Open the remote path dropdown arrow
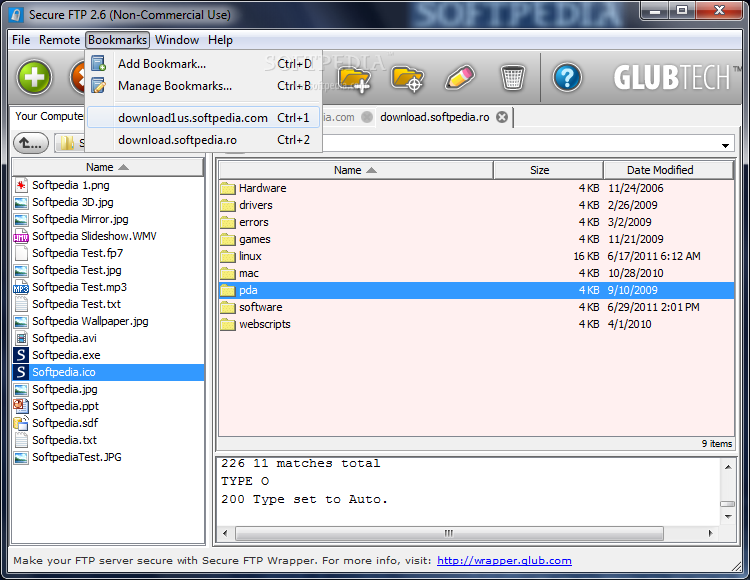This screenshot has width=750, height=580. pyautogui.click(x=726, y=145)
